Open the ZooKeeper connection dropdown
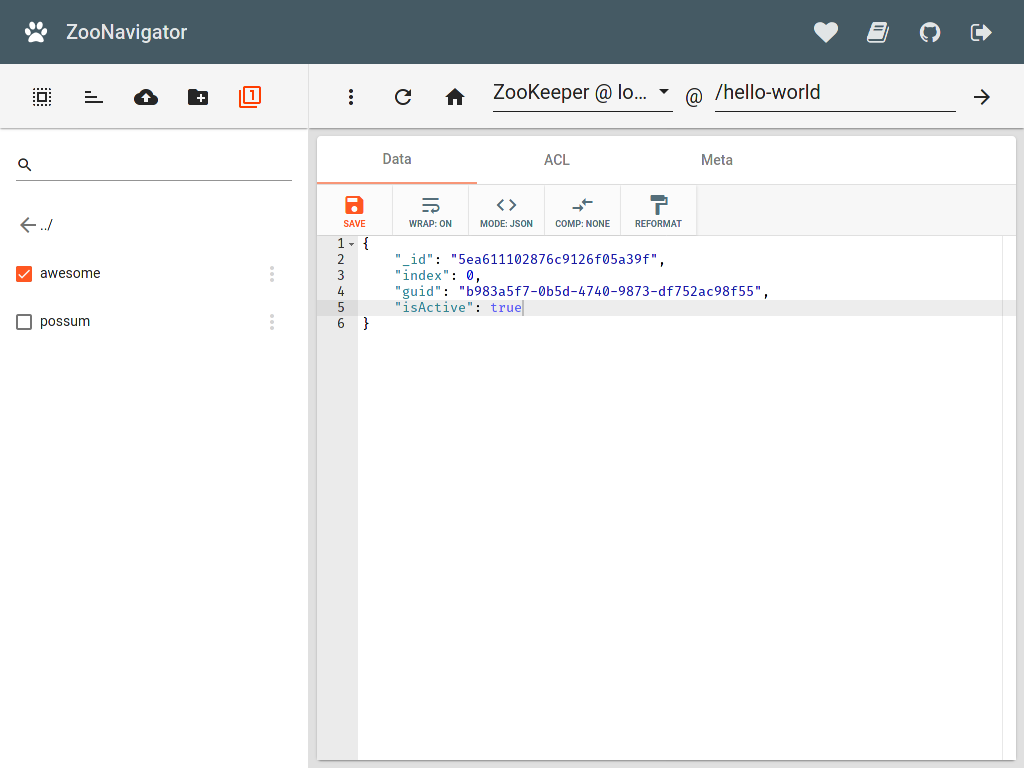Screen dimensions: 1024x768 [x=582, y=92]
